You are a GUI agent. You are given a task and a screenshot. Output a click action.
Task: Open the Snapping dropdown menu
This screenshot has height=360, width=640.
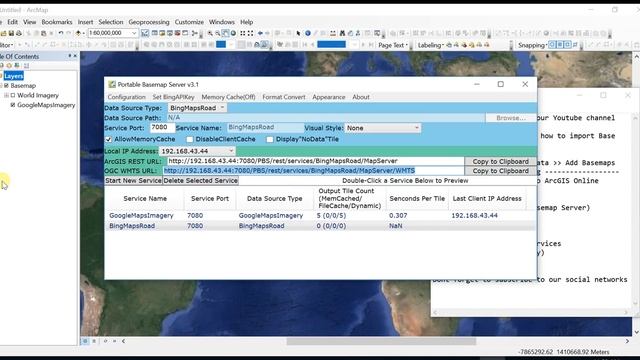point(532,45)
